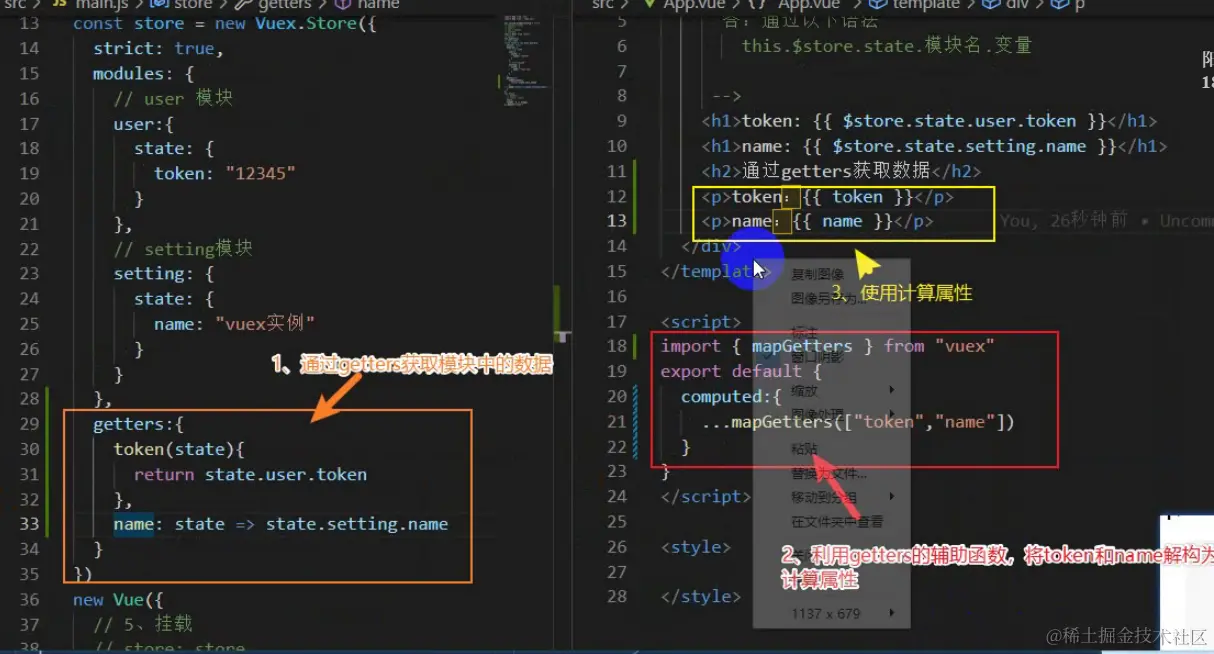
Task: Place the cursor in 'const store = new Vuex.Store({'
Action: tap(224, 23)
